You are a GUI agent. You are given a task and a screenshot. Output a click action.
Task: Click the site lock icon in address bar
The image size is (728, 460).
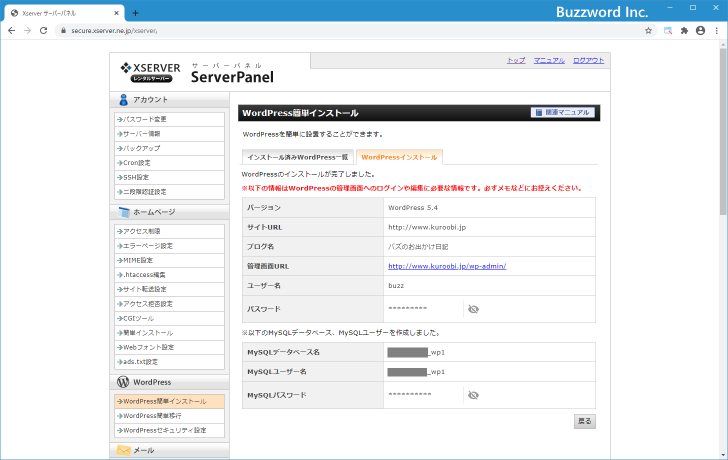click(63, 31)
